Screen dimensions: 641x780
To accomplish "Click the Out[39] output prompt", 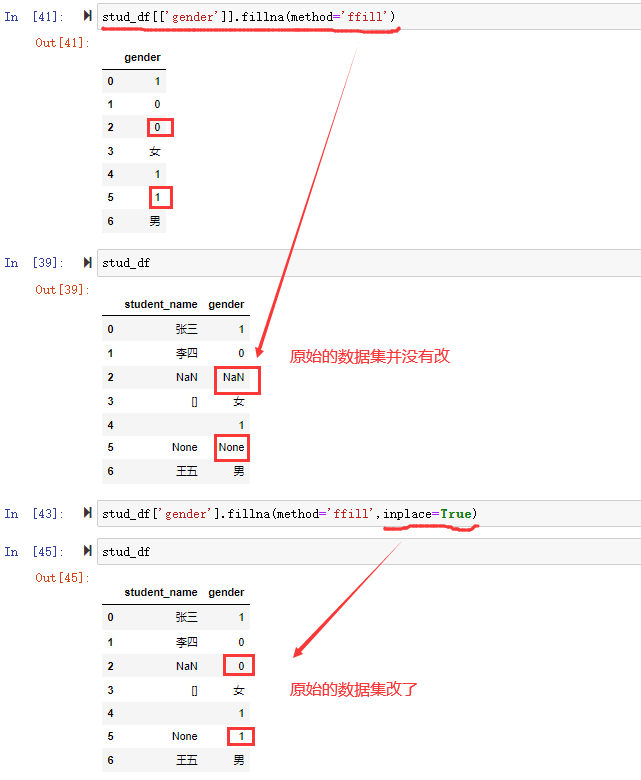I will coord(61,290).
